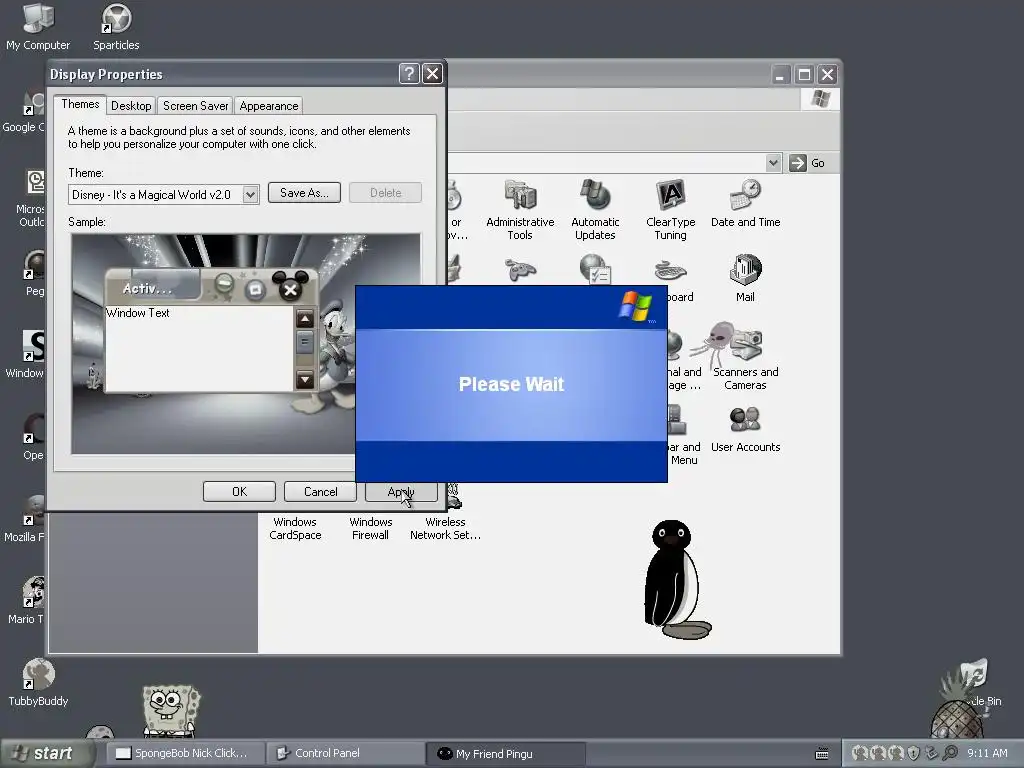
Task: Open User Accounts icon
Action: [745, 429]
